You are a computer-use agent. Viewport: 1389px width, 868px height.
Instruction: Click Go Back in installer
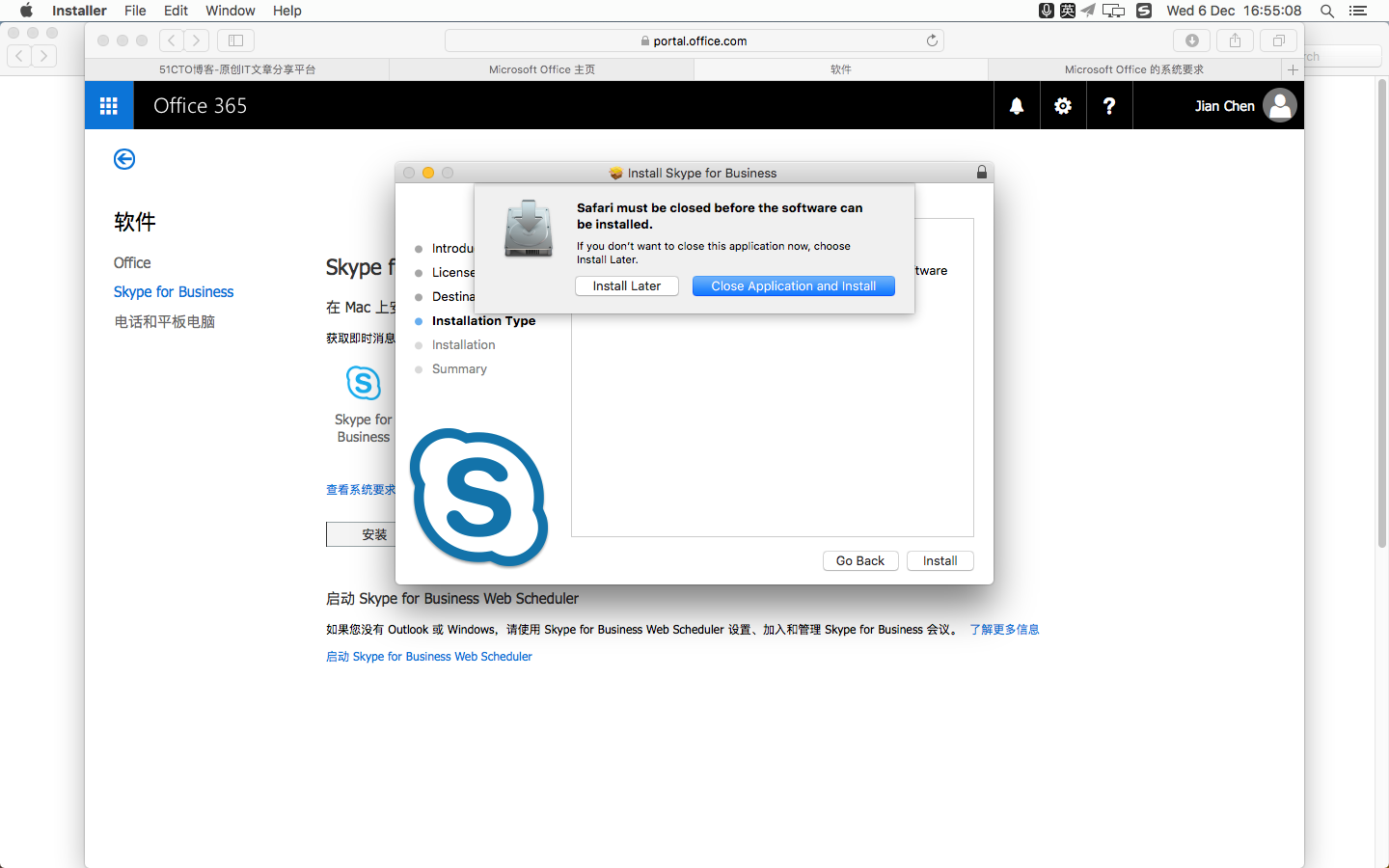860,560
